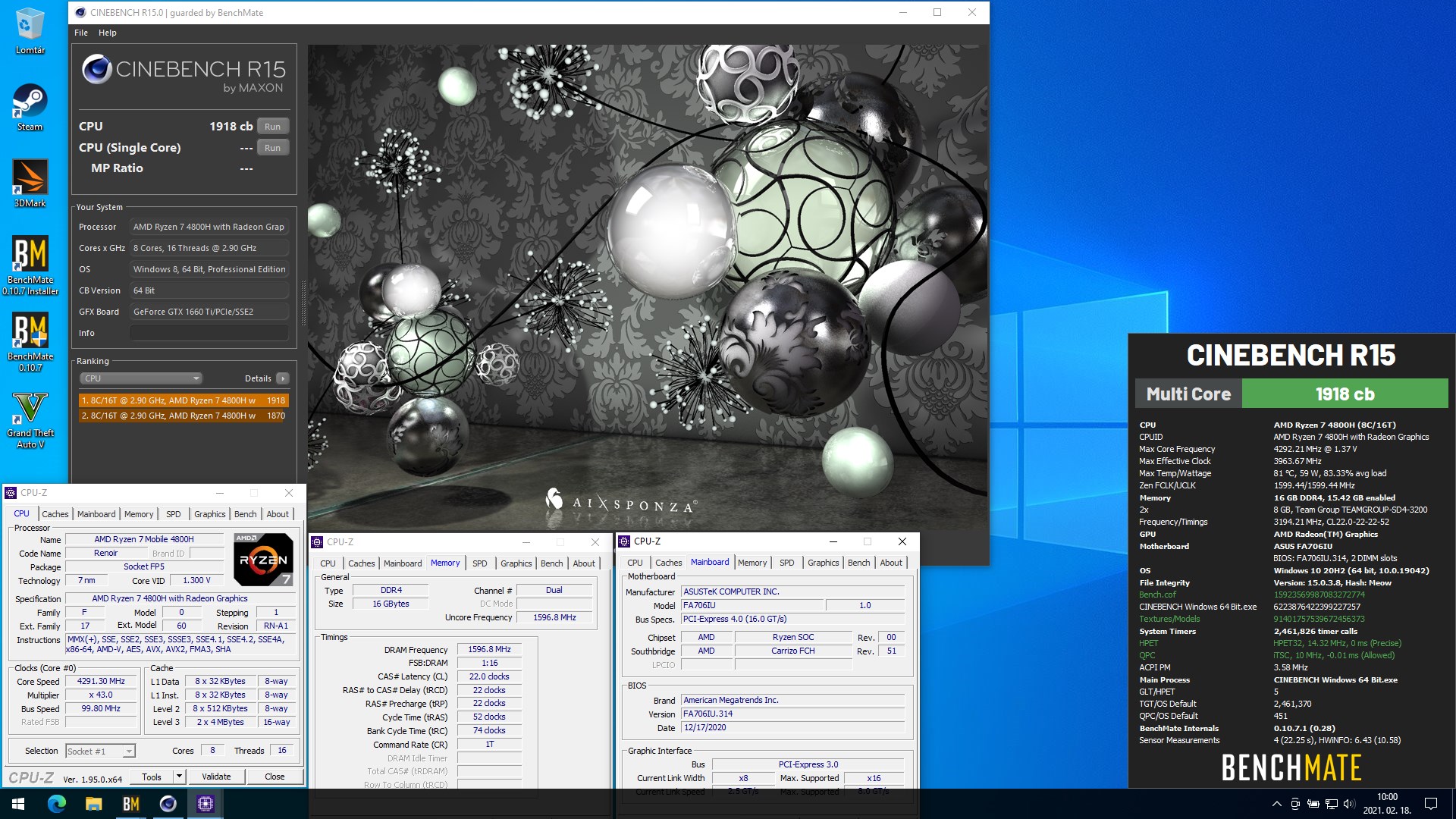The height and width of the screenshot is (819, 1456).
Task: Click BIOS Version FA706IU.314 field
Action: [792, 714]
